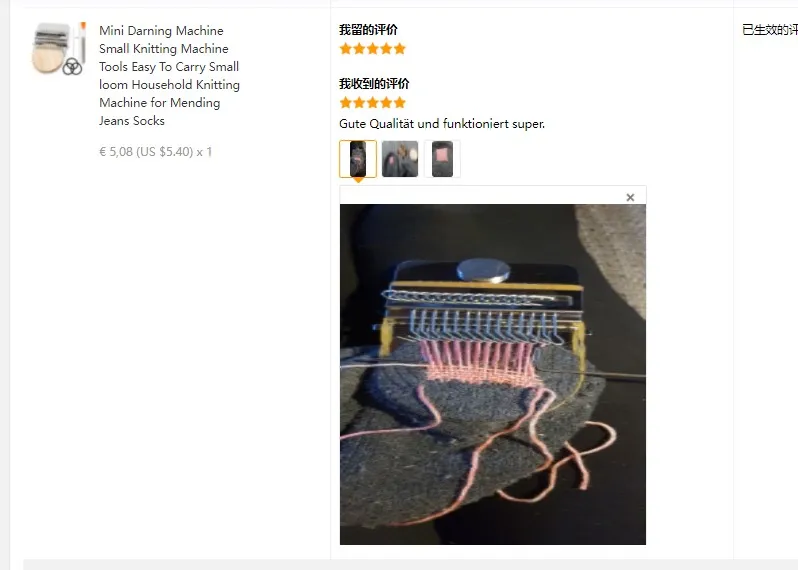Viewport: 798px width, 570px height.
Task: Click the 我收到的评价 heading
Action: (x=374, y=83)
